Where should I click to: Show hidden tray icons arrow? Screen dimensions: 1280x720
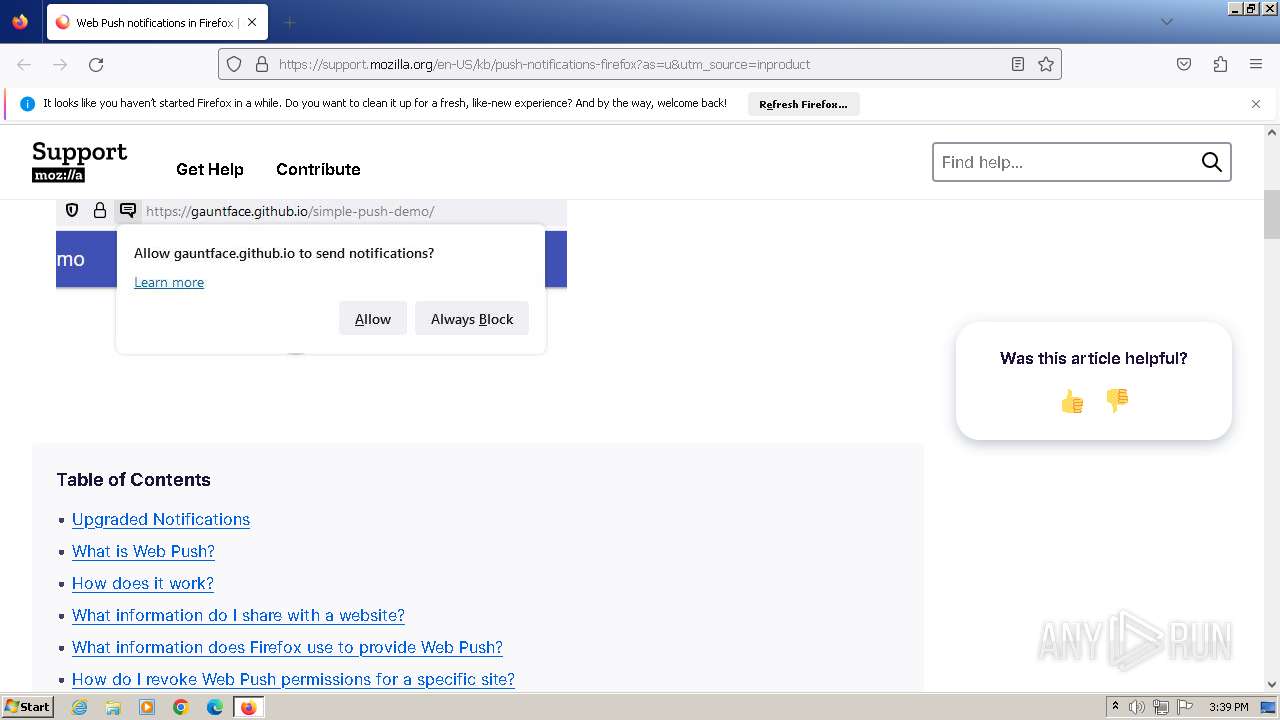(x=1115, y=707)
